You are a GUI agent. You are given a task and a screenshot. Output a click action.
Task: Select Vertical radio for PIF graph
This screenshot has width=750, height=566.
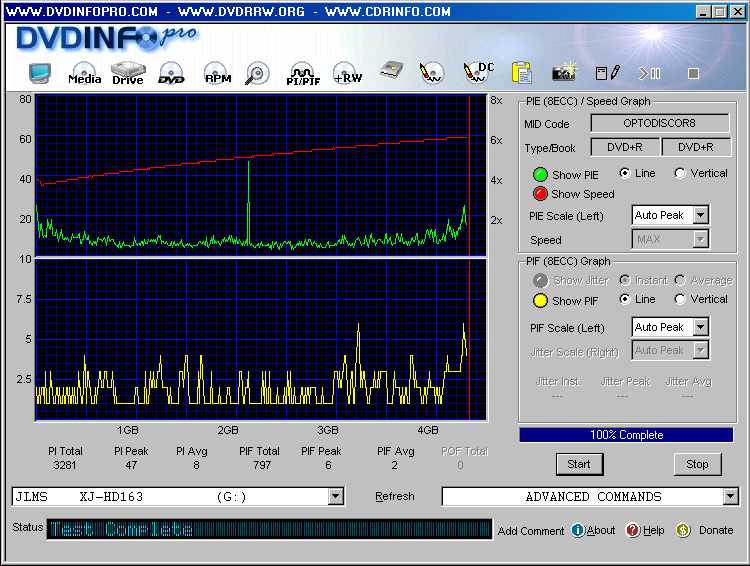point(680,299)
